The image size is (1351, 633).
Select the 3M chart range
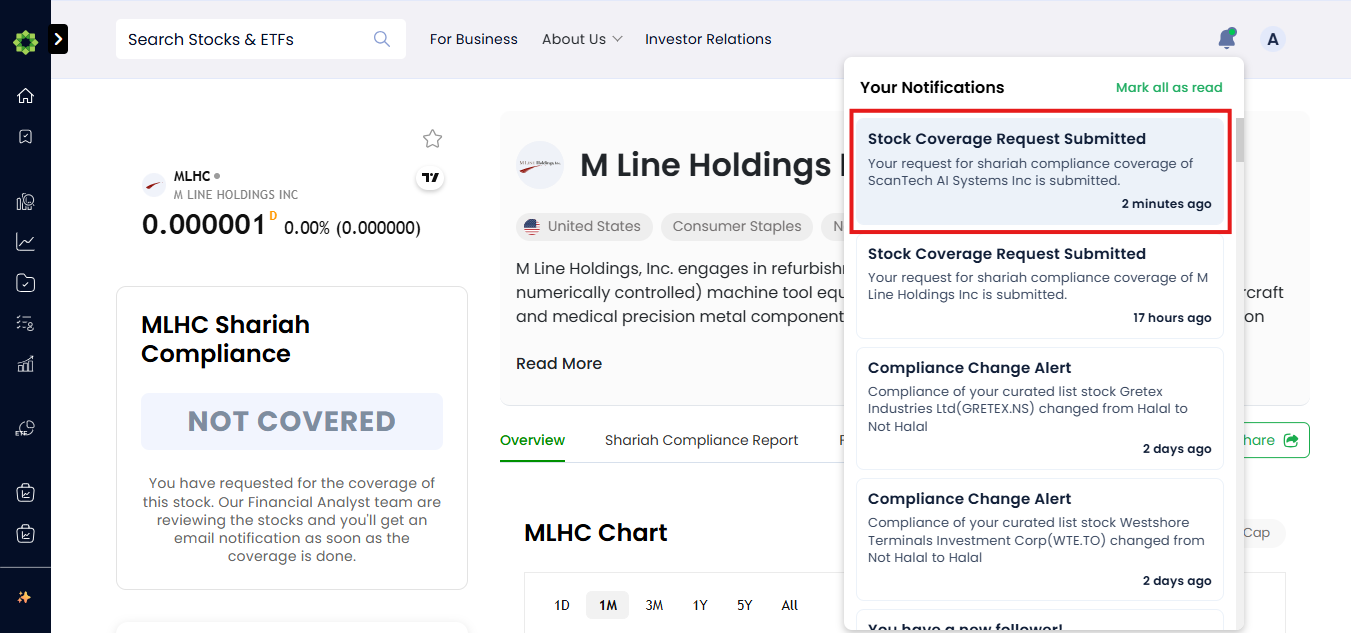tap(654, 605)
